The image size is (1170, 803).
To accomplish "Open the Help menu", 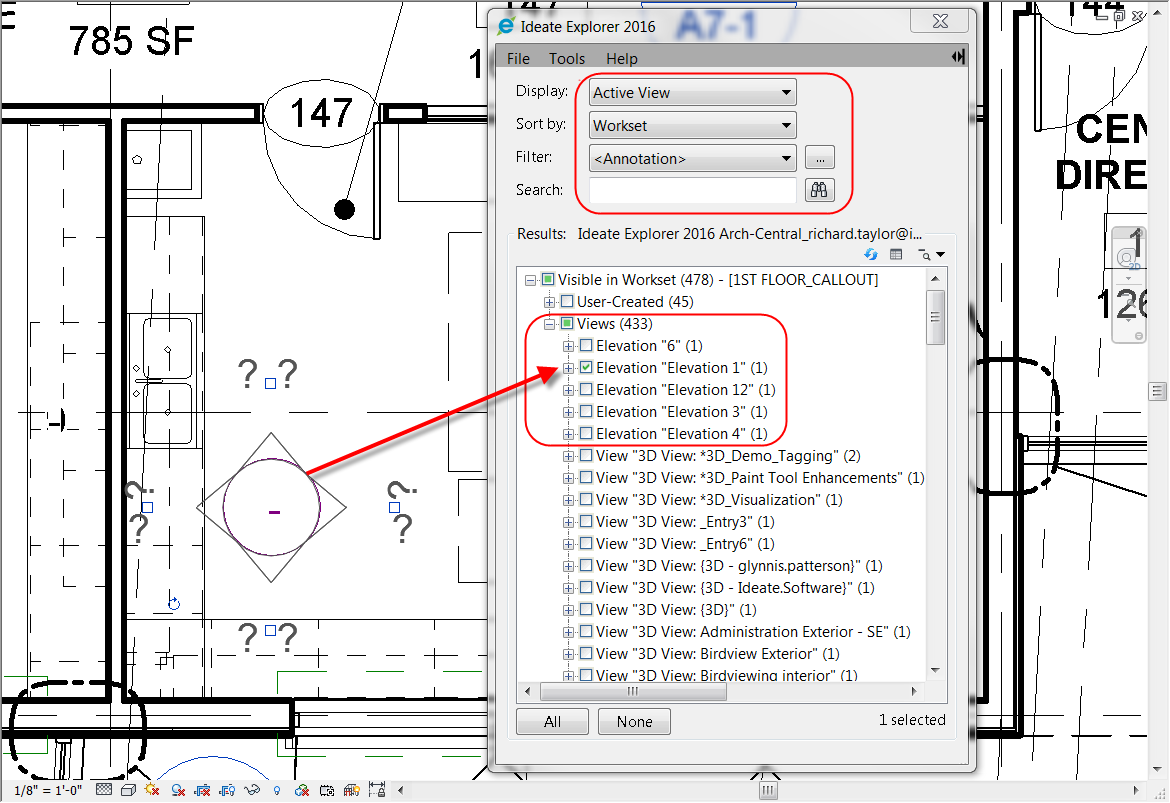I will coord(622,58).
